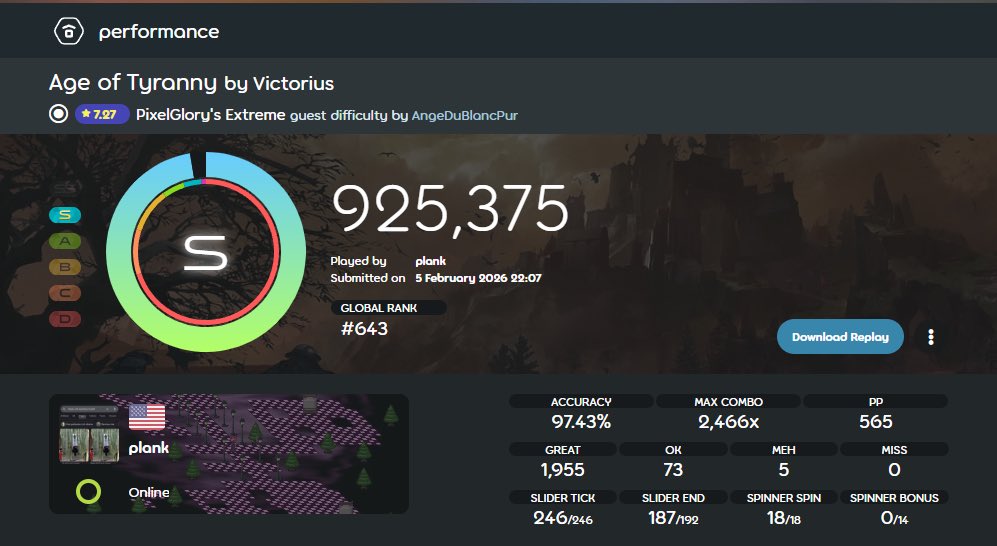
Task: Click the MAX COMBO label
Action: click(x=729, y=402)
